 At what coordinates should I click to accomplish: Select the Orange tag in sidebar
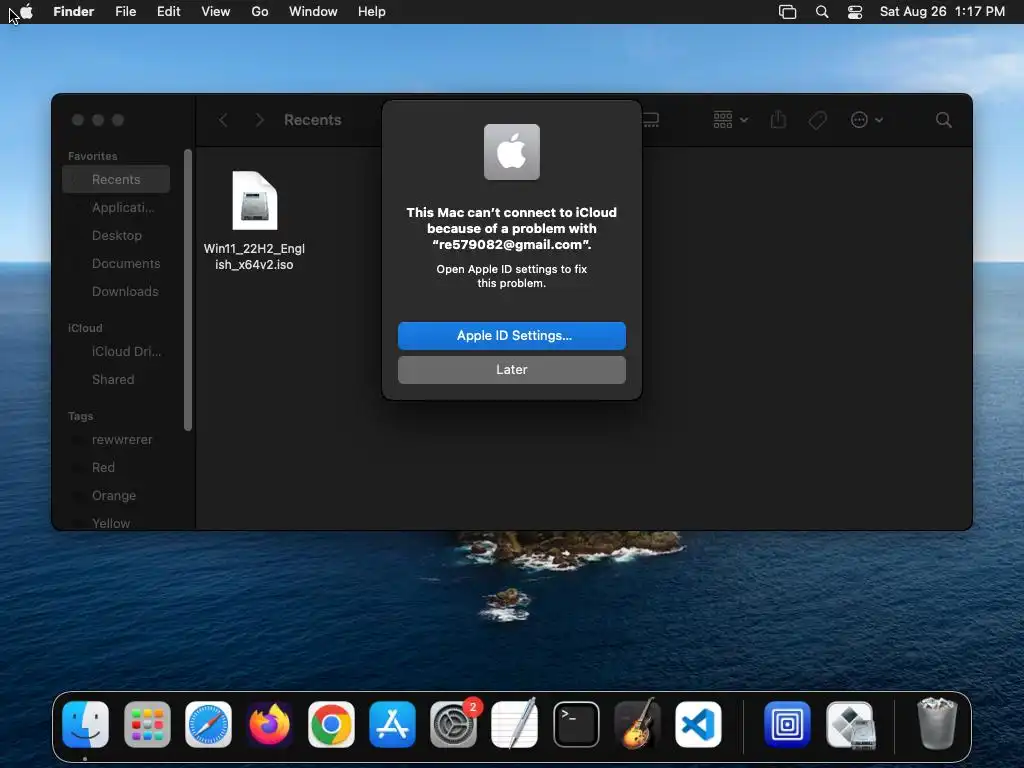tap(116, 496)
